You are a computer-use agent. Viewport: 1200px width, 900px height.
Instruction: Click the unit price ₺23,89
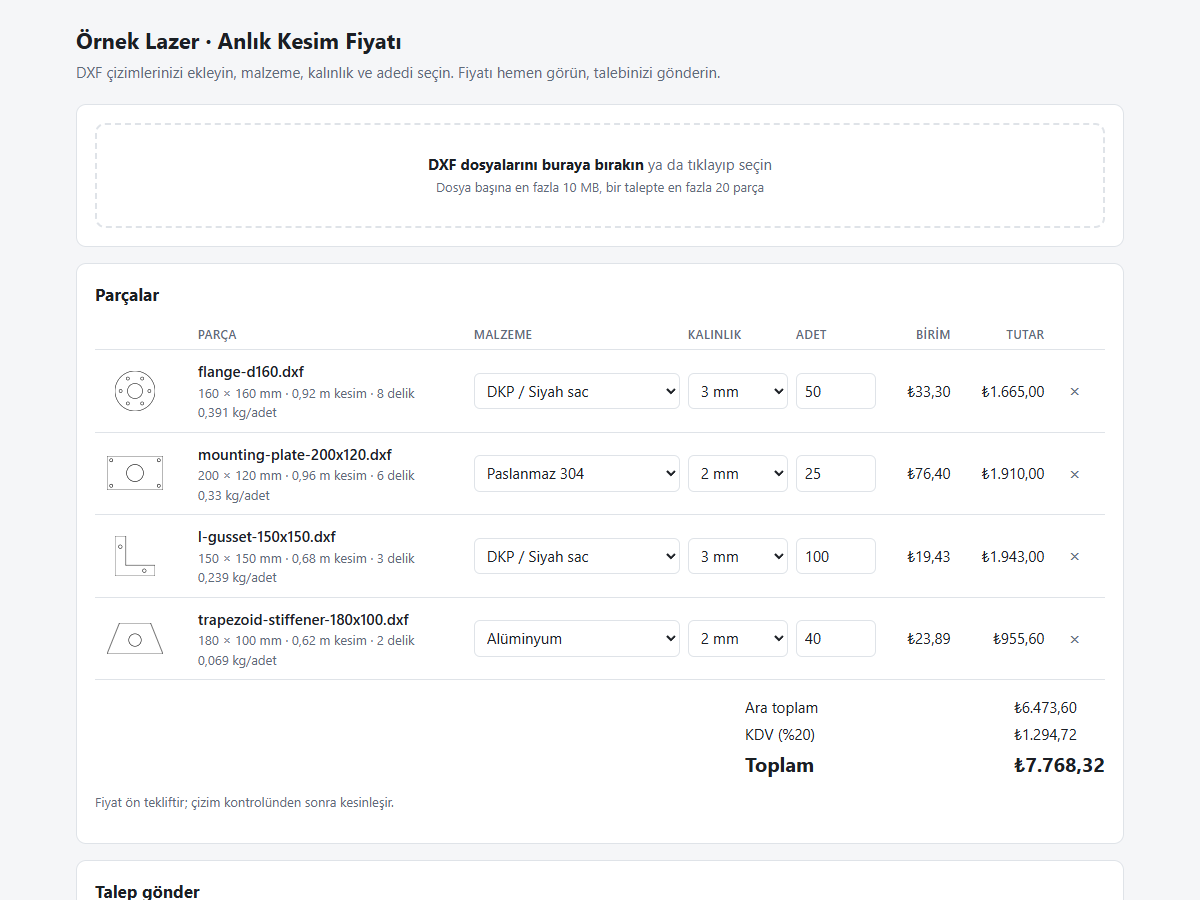929,639
